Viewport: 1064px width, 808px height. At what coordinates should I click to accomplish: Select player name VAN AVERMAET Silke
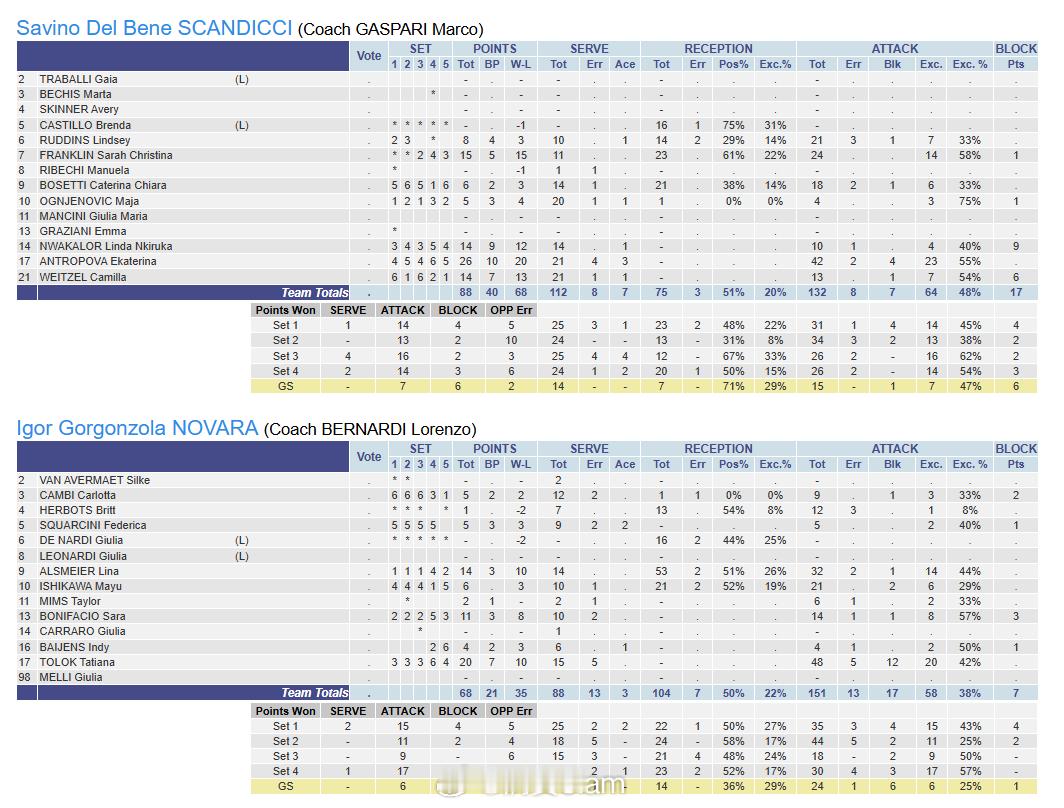(x=94, y=480)
